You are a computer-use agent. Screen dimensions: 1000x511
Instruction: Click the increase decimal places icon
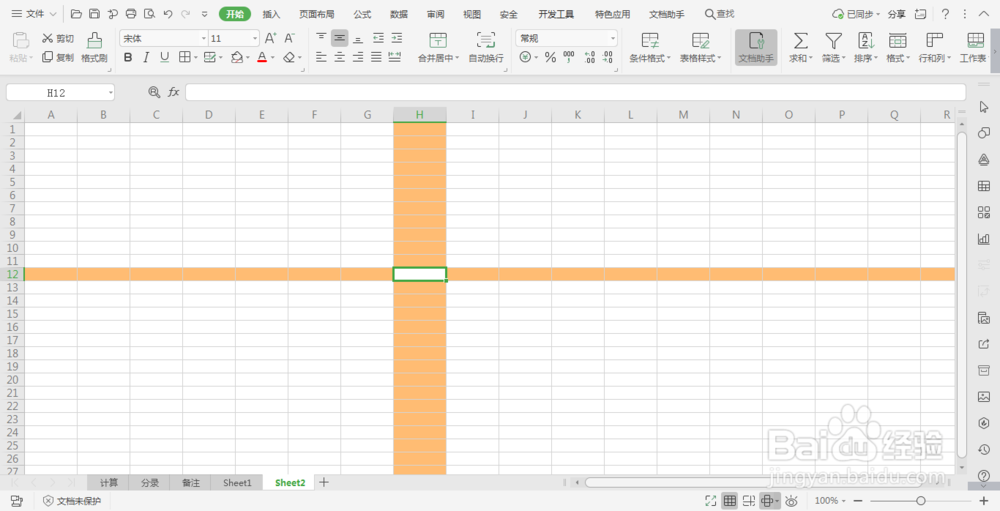(589, 57)
